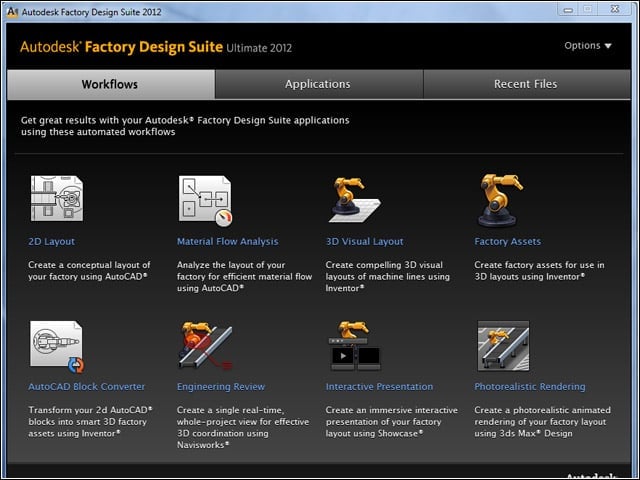This screenshot has width=640, height=480.
Task: Click the 3D Visual Layout robot icon
Action: (x=354, y=200)
